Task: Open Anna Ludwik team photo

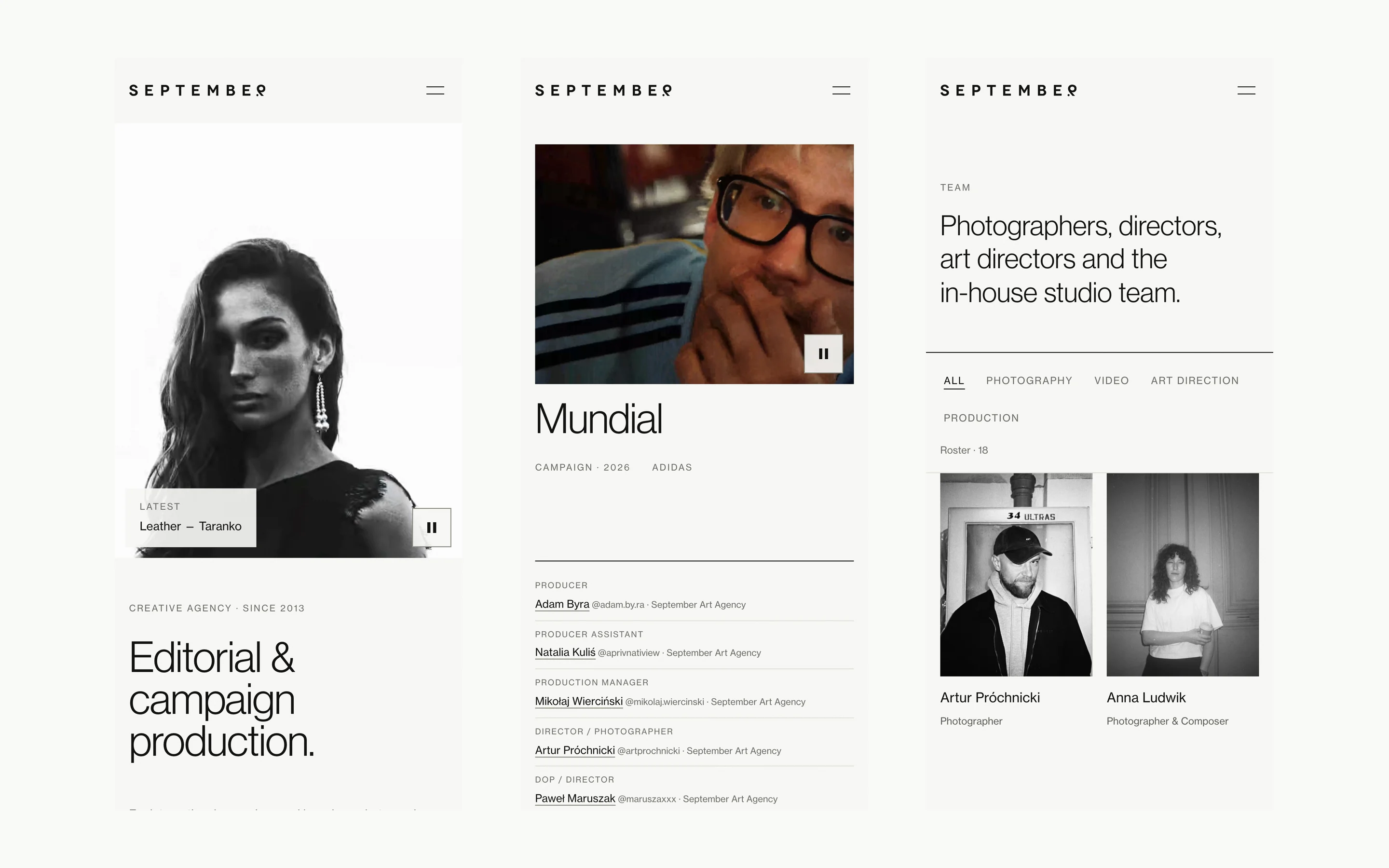Action: tap(1183, 575)
